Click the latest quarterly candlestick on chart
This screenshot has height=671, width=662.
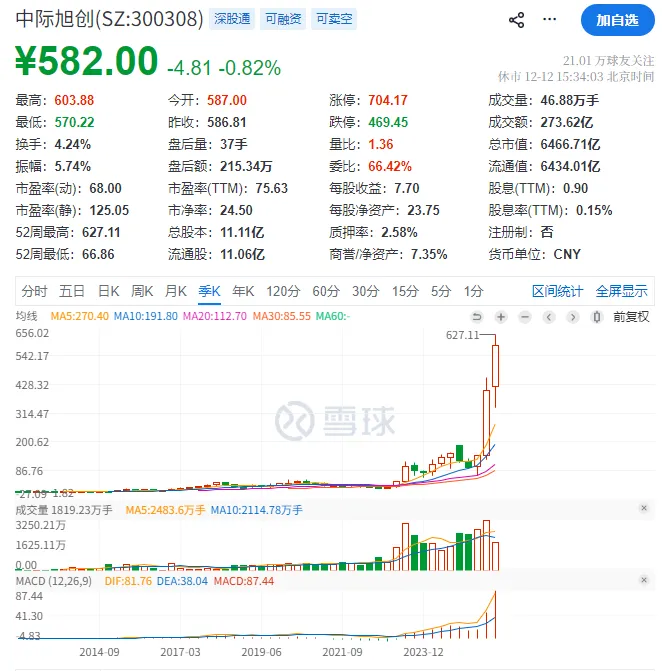(x=496, y=366)
